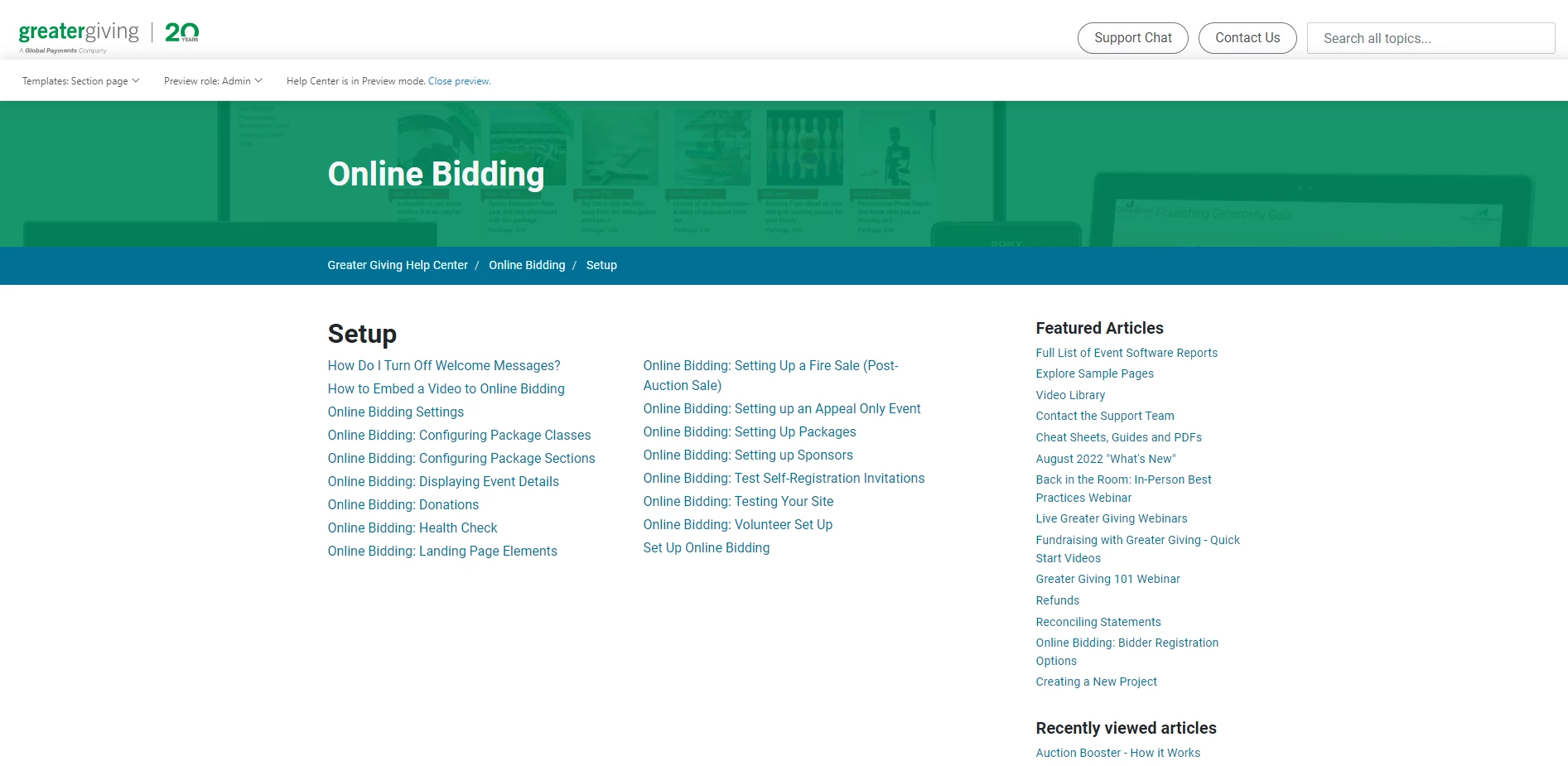The width and height of the screenshot is (1568, 766).
Task: Open Live Greater Giving Webinars link
Action: click(1112, 518)
